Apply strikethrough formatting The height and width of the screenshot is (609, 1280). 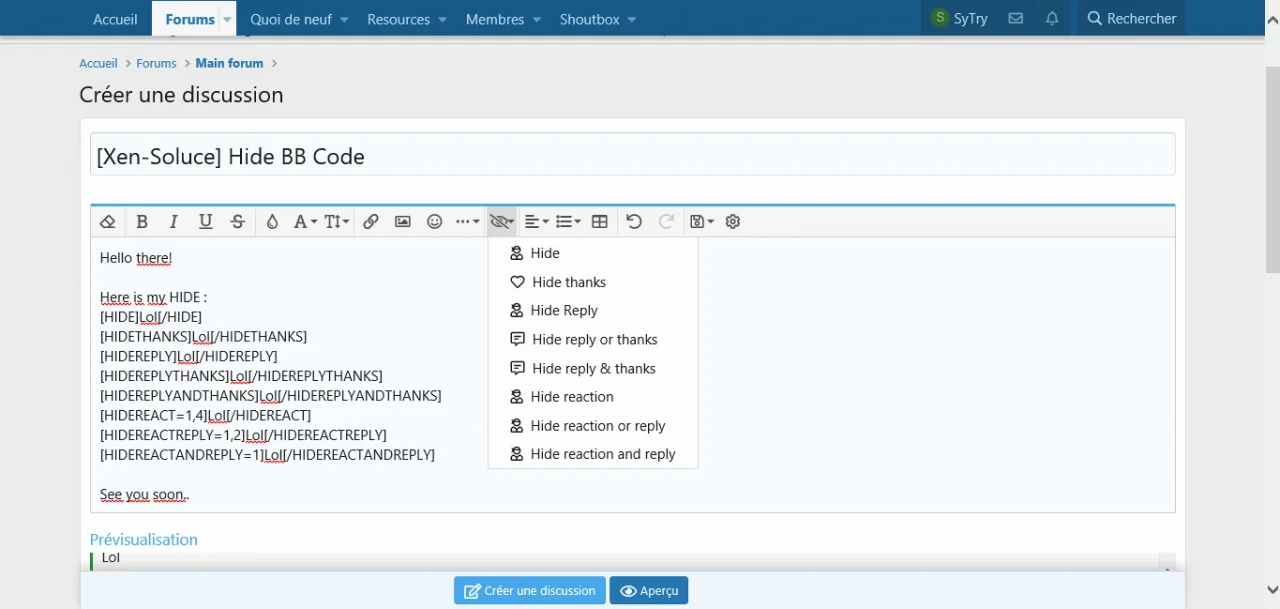(237, 221)
